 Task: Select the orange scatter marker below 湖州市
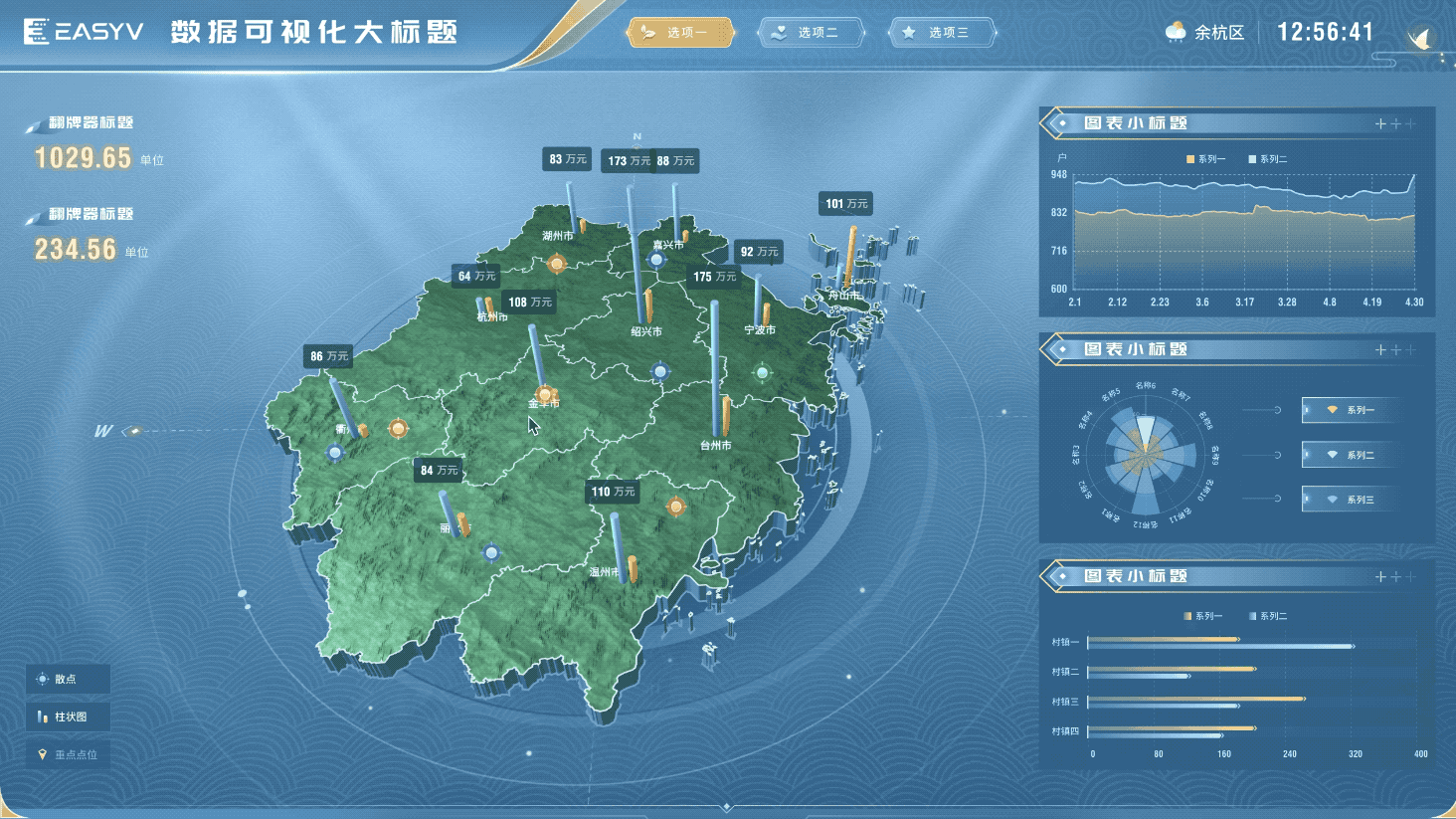(x=557, y=264)
